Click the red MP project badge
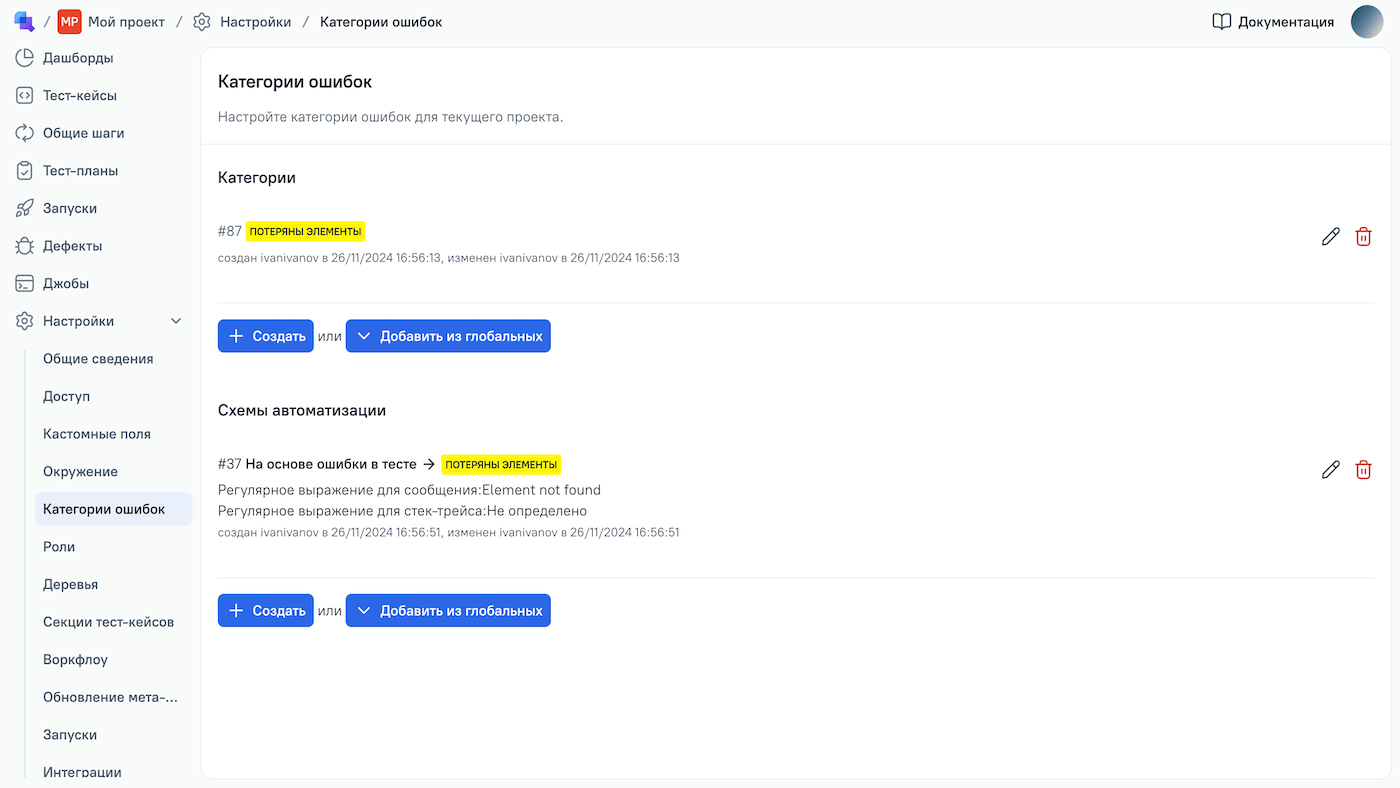Screen dimensions: 1400x788 (69, 22)
